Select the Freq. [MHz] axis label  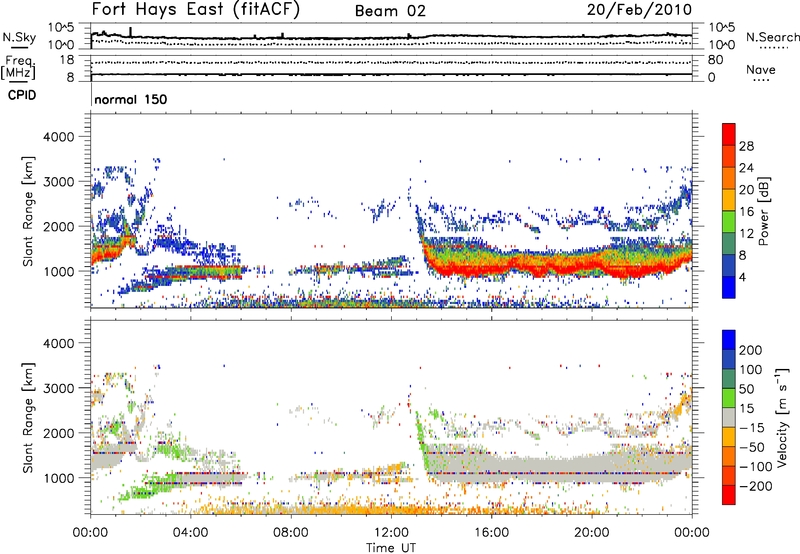coord(18,67)
